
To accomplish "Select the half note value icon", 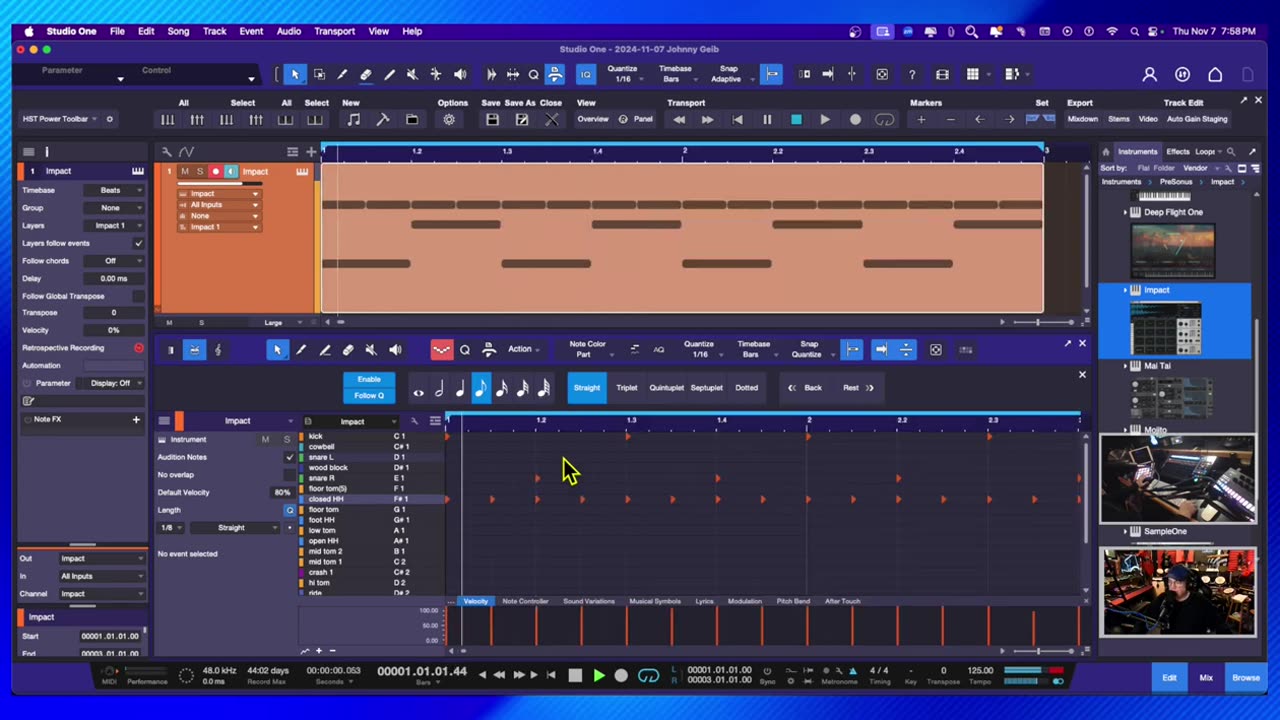I will point(439,388).
